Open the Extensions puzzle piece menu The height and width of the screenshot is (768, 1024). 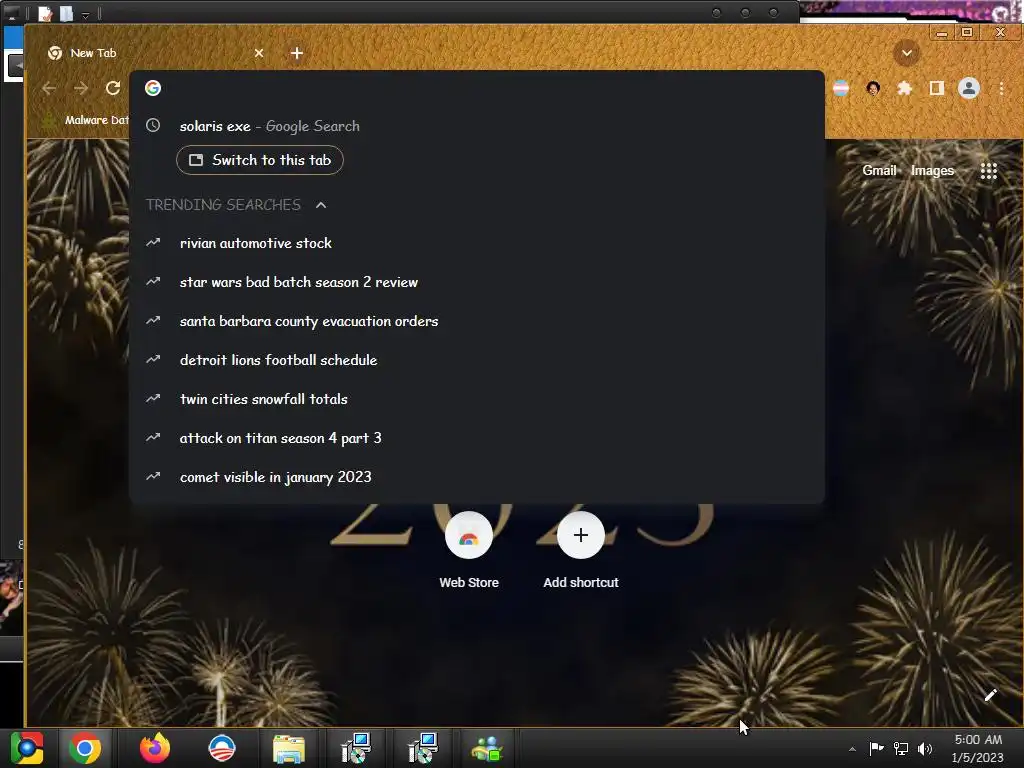point(904,88)
